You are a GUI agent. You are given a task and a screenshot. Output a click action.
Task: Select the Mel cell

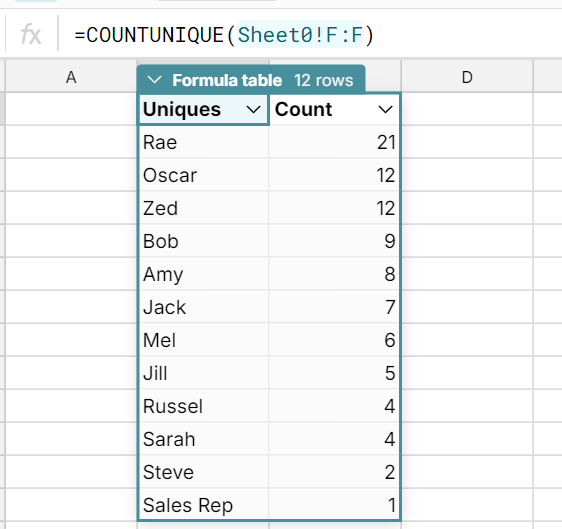[x=203, y=340]
